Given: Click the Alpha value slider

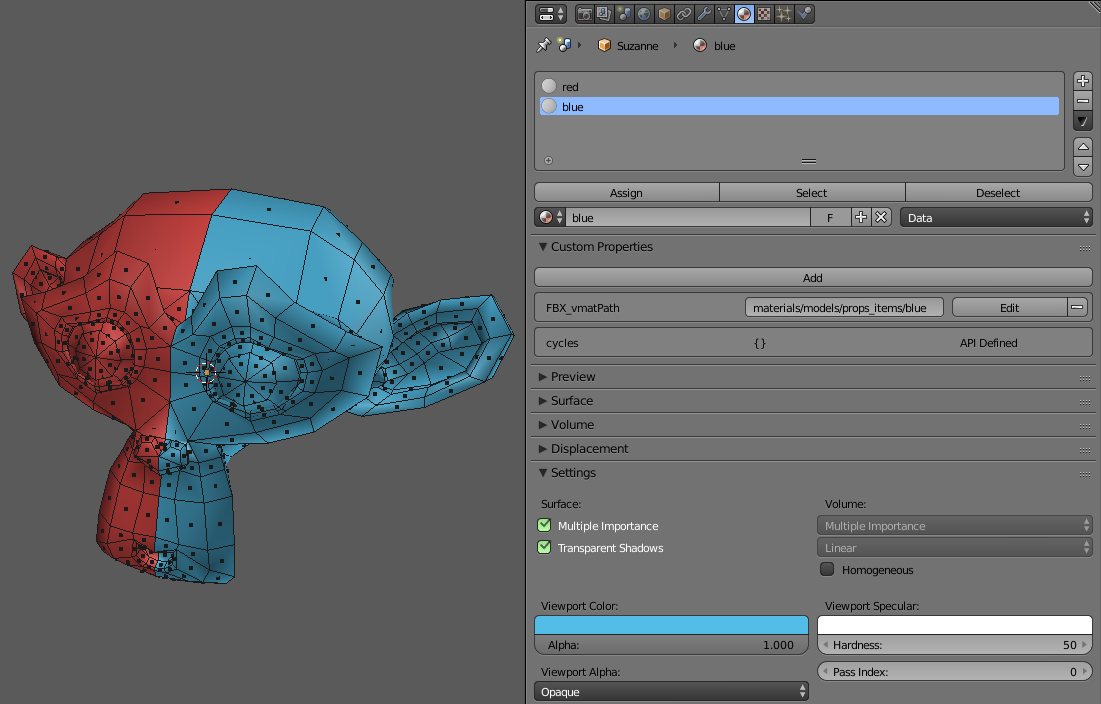Looking at the screenshot, I should pos(671,644).
